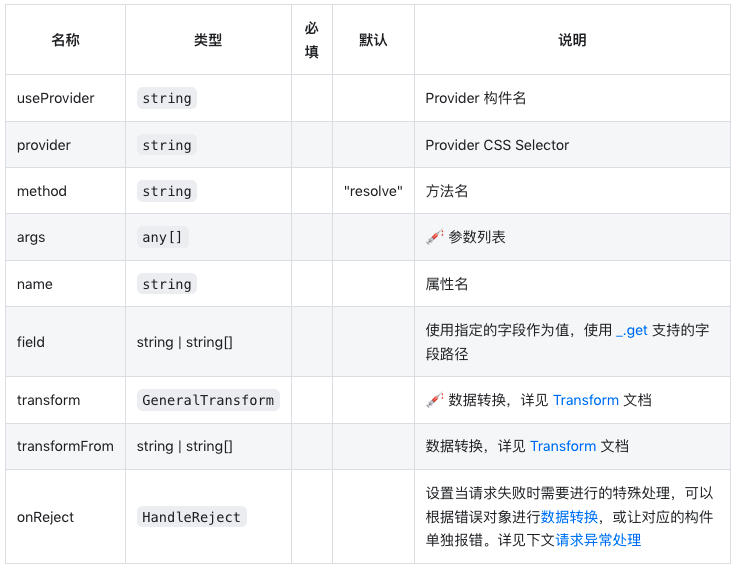This screenshot has width=736, height=568.
Task: Click the 默认 column header
Action: 373,40
